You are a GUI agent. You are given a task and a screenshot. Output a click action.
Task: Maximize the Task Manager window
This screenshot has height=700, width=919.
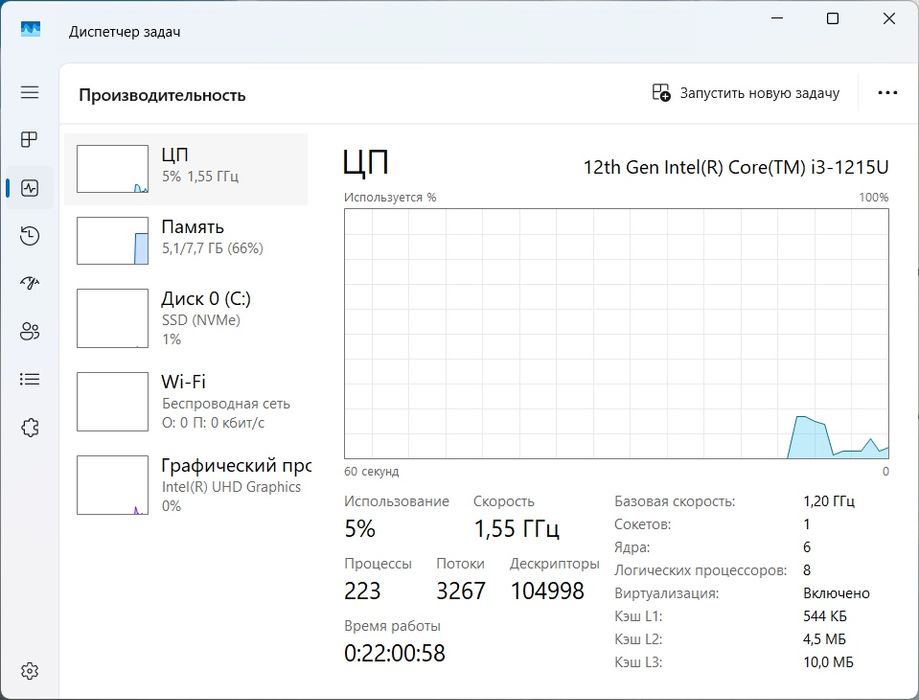tap(832, 19)
